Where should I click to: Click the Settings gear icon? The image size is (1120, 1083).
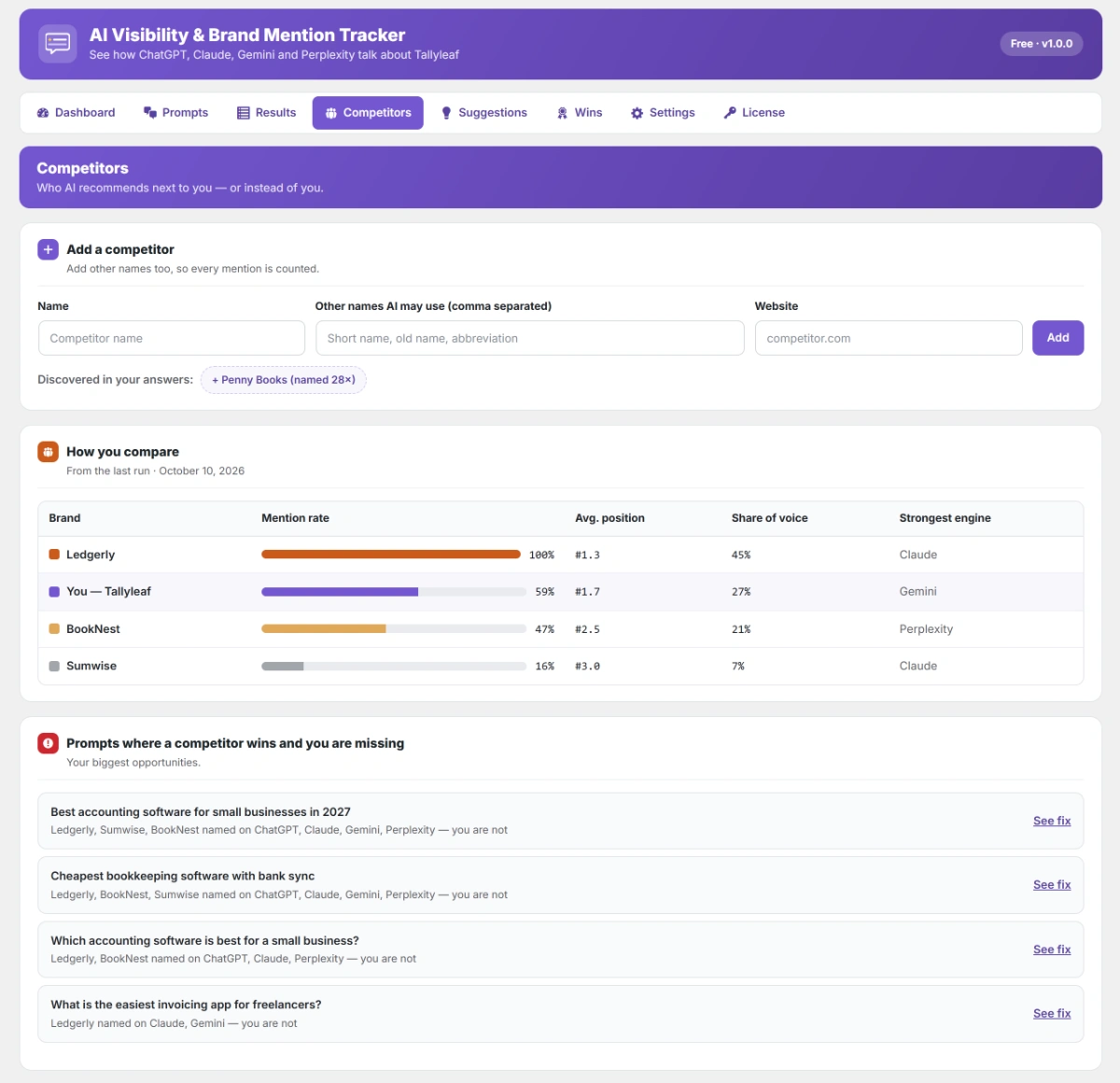click(x=637, y=113)
